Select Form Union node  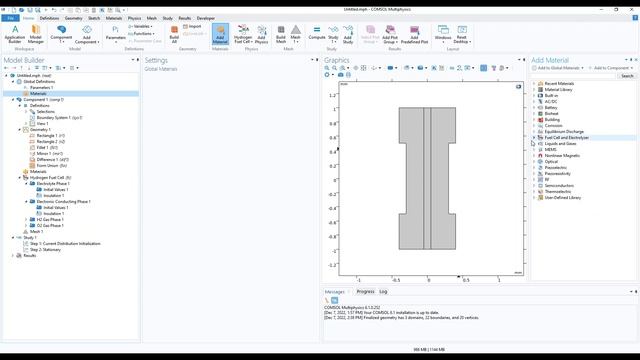click(x=51, y=165)
